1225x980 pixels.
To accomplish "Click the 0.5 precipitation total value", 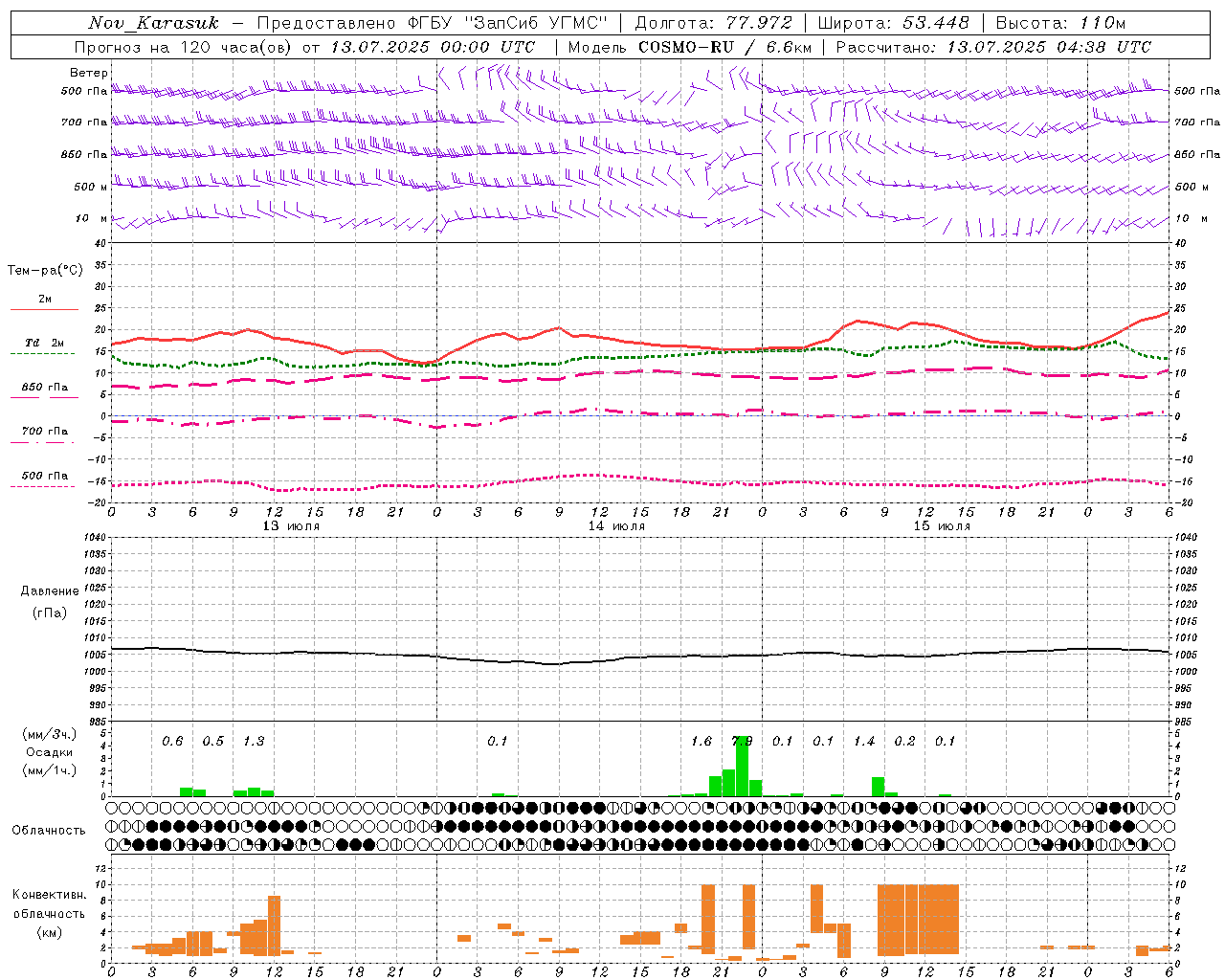I will (212, 742).
